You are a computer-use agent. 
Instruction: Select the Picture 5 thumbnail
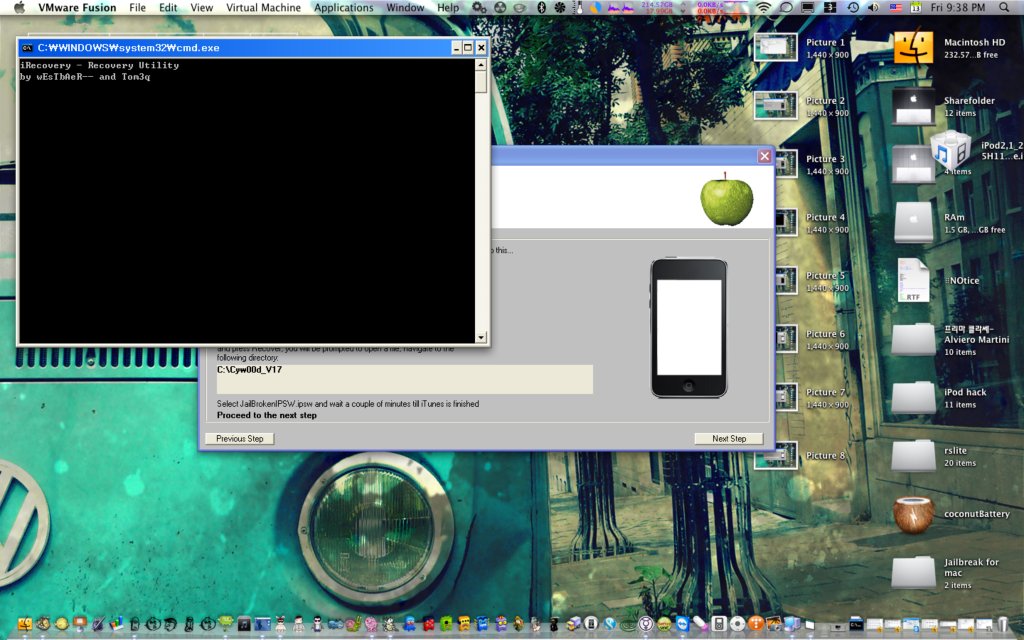[786, 281]
